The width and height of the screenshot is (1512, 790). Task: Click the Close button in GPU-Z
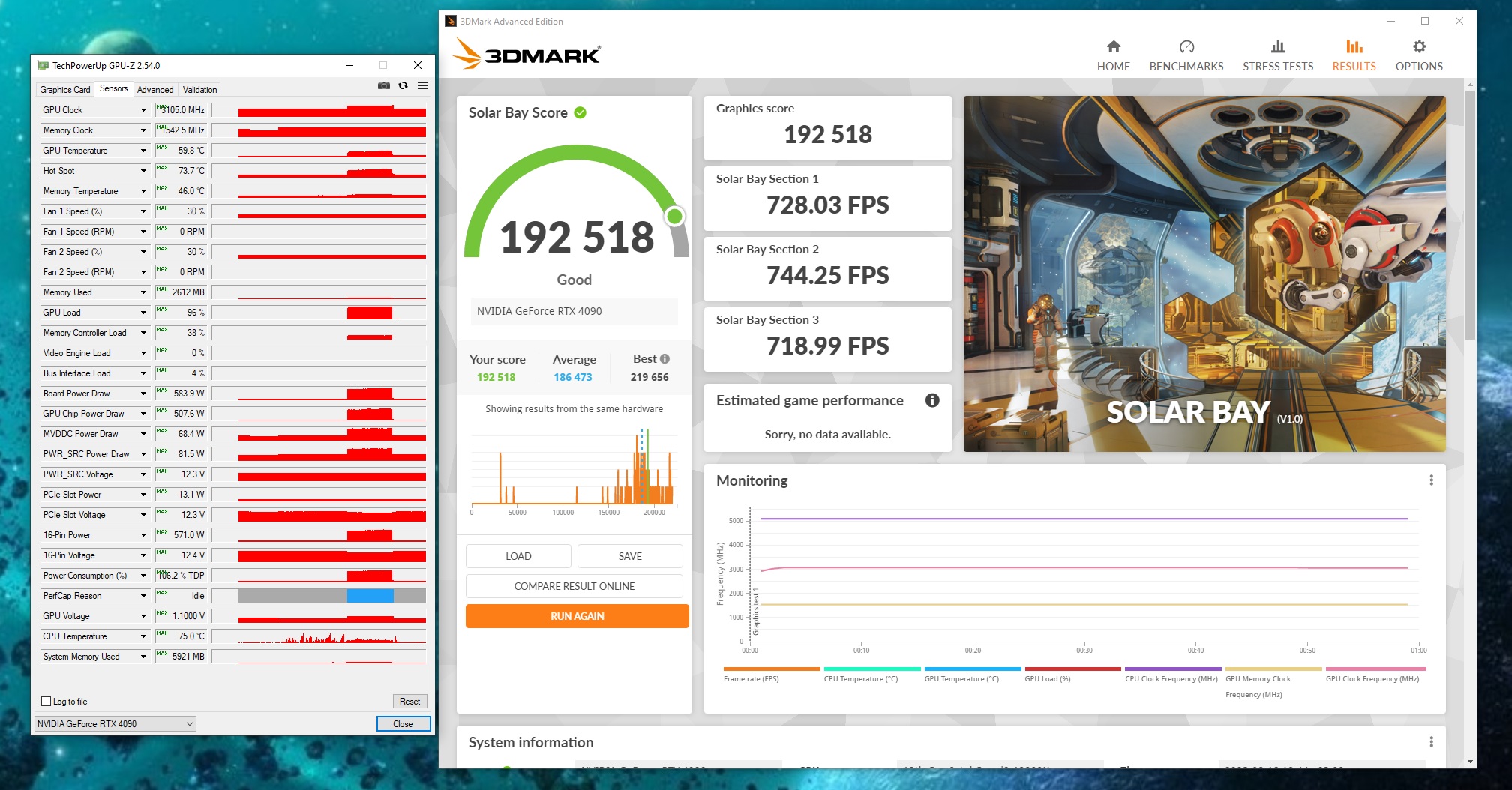(403, 724)
